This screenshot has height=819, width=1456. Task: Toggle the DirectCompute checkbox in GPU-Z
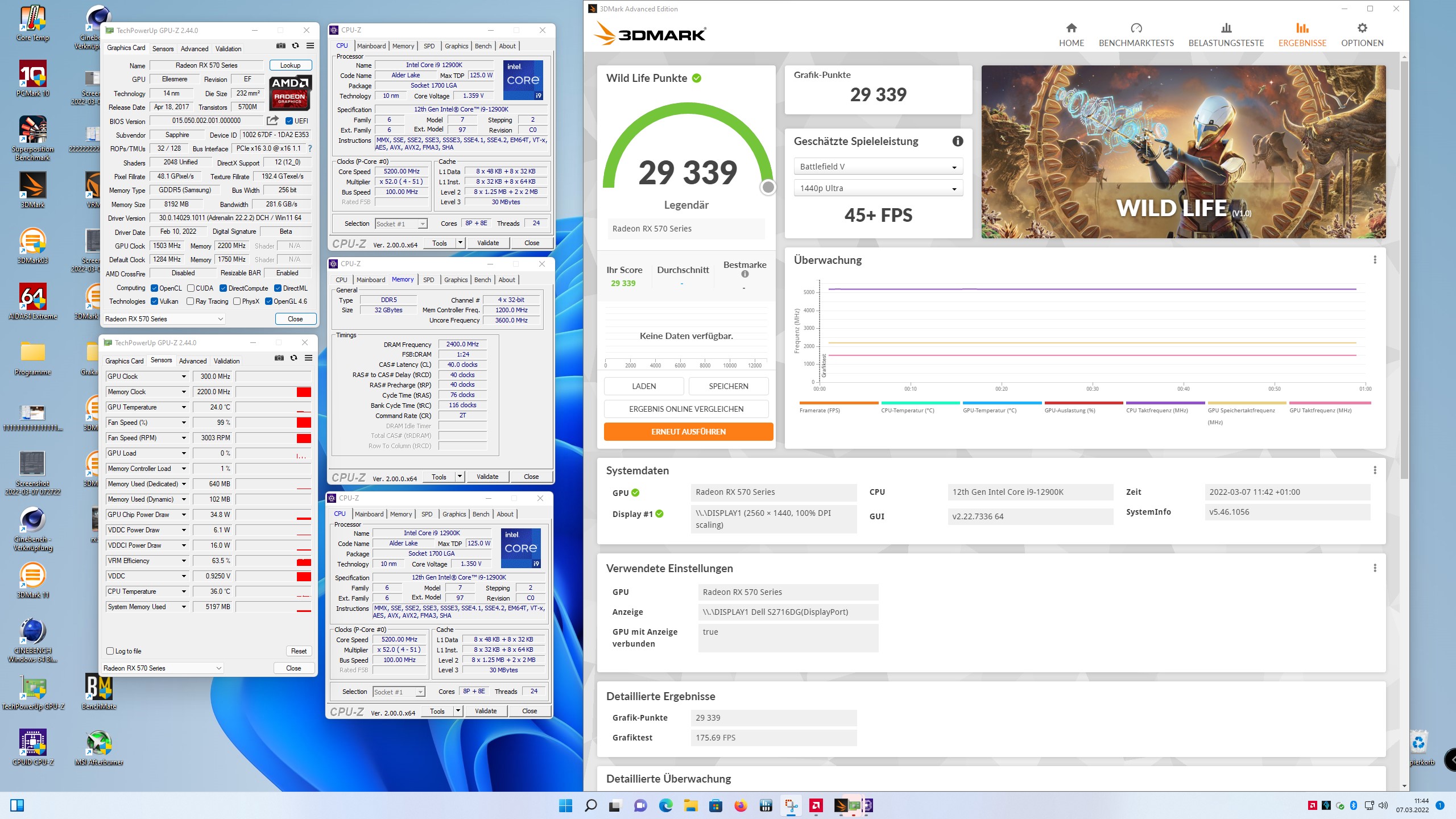(x=224, y=288)
